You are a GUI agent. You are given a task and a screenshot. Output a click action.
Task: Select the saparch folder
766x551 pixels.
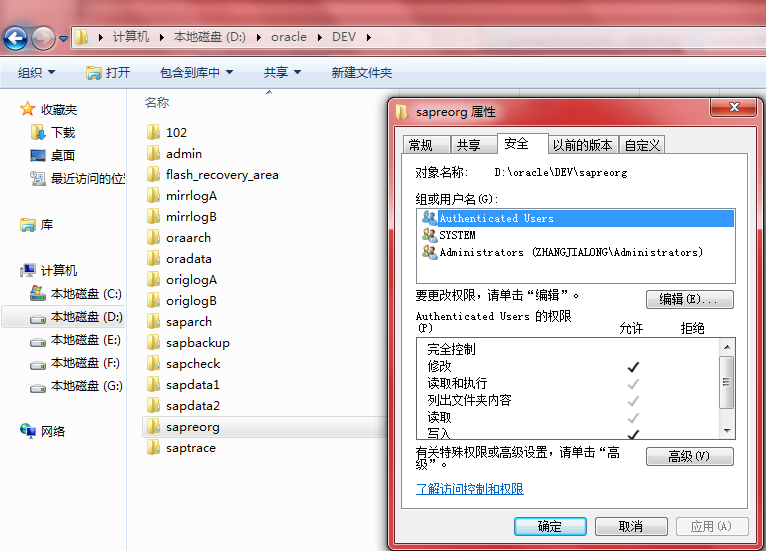click(179, 321)
